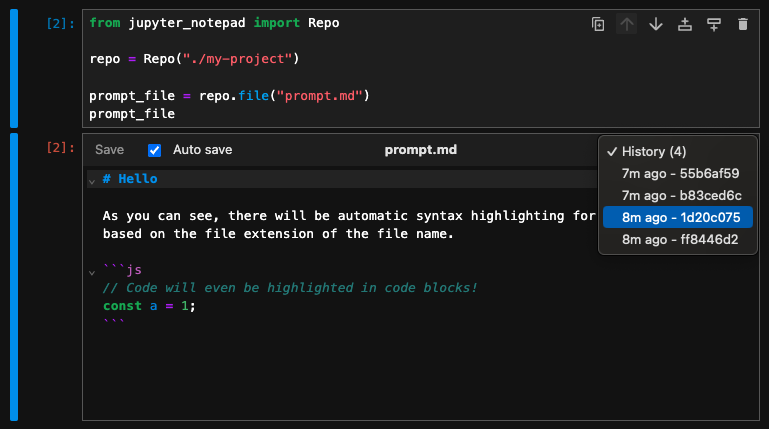Click the input cell prompt number [2]
Viewport: 769px width, 429px height.
(x=60, y=24)
